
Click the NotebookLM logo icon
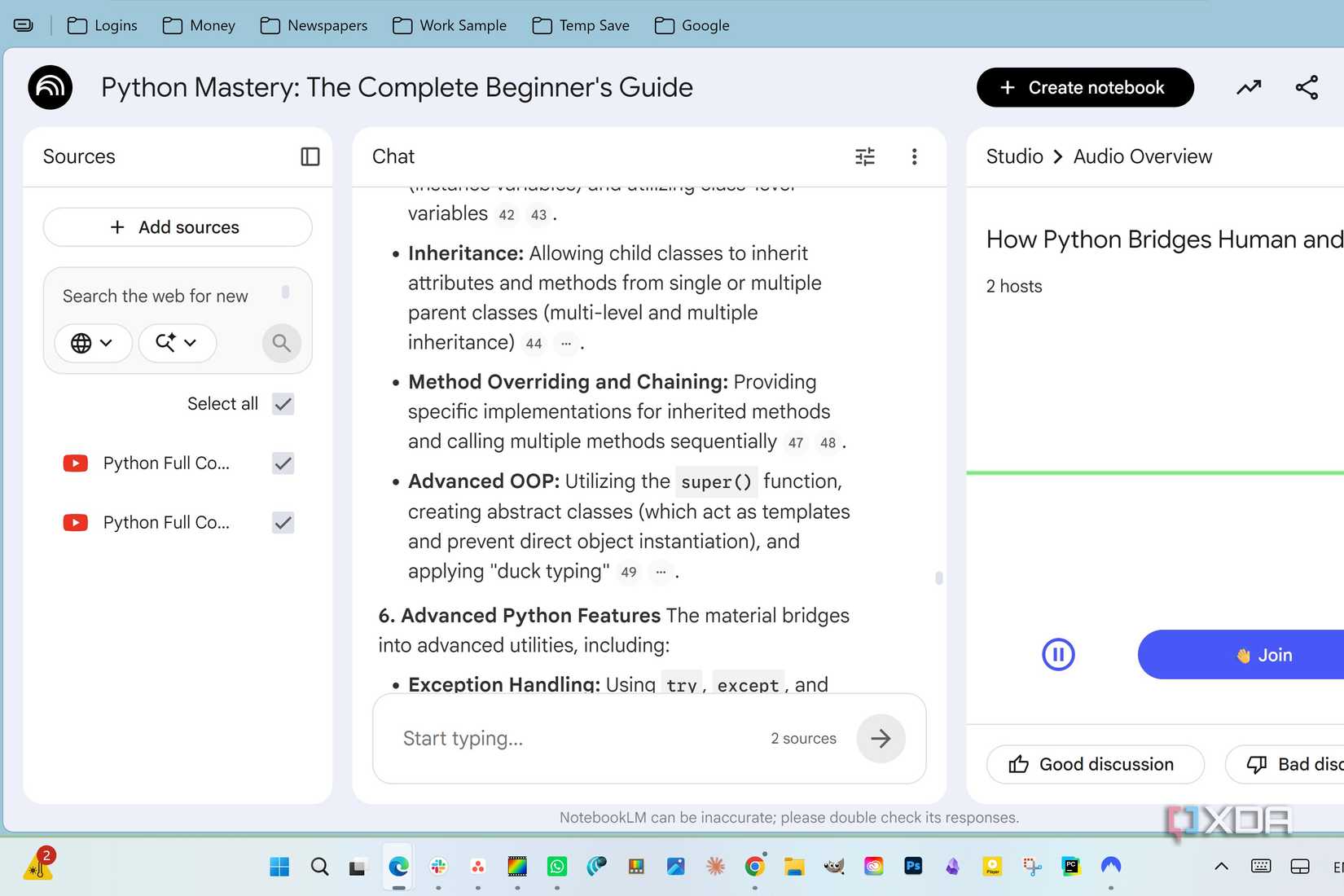[51, 87]
